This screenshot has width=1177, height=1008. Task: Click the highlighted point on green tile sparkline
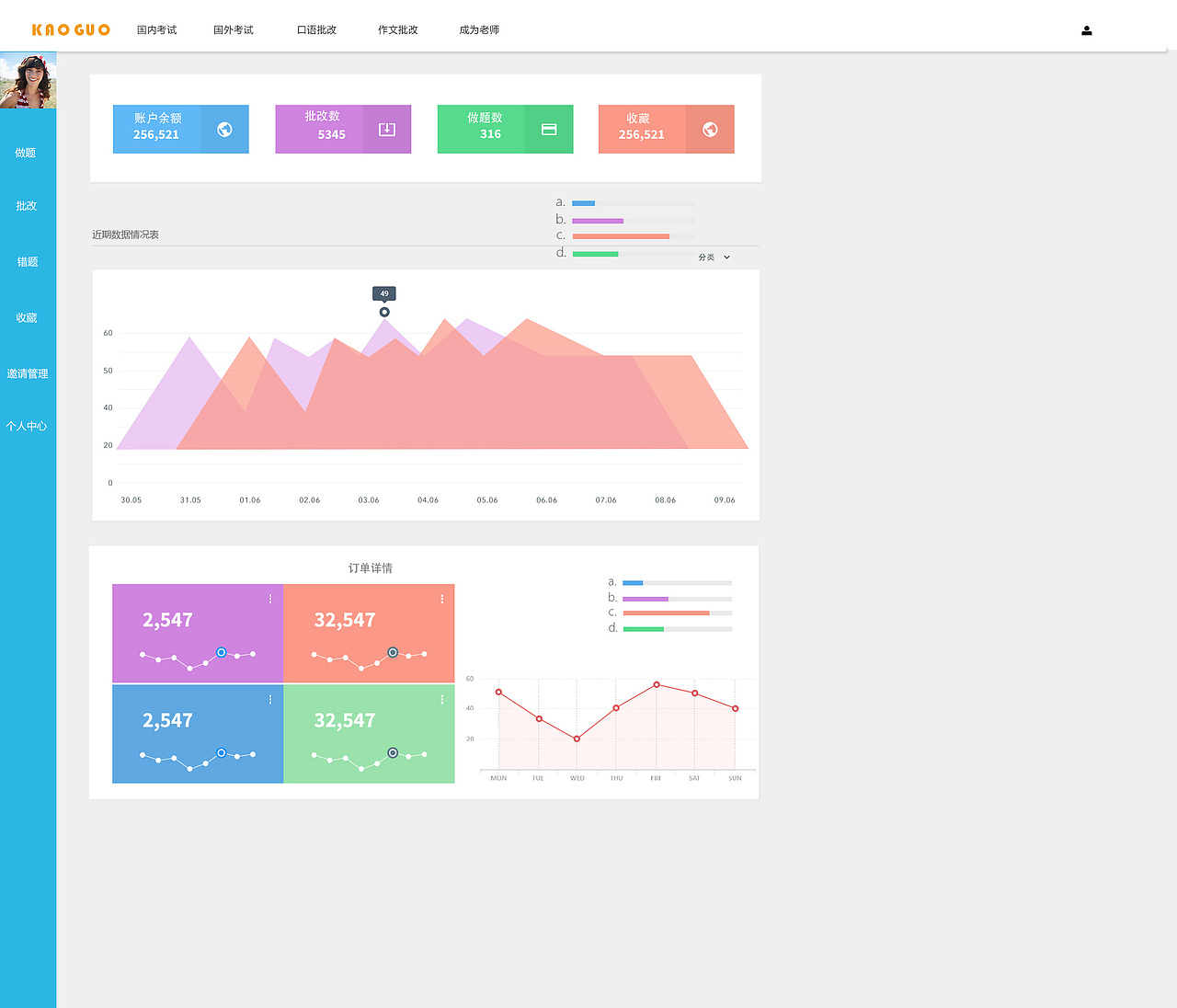pos(393,752)
